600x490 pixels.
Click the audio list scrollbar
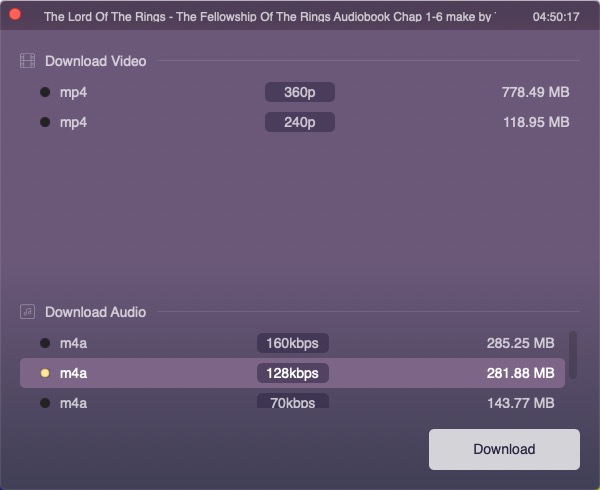click(573, 355)
